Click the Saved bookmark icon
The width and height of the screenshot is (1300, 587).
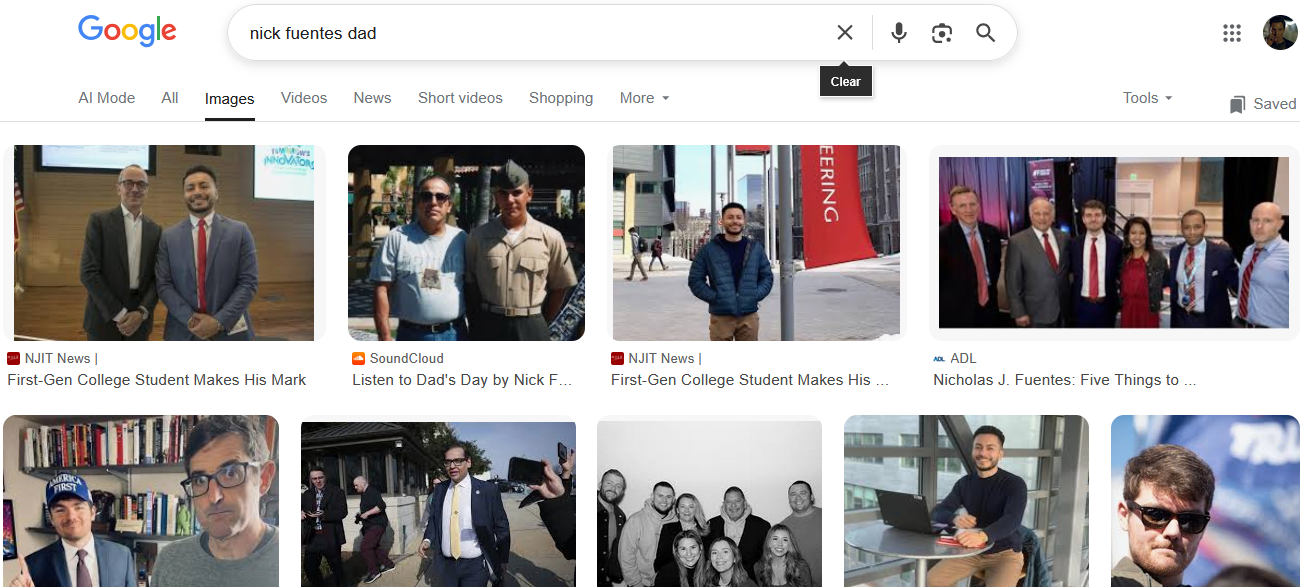coord(1237,104)
